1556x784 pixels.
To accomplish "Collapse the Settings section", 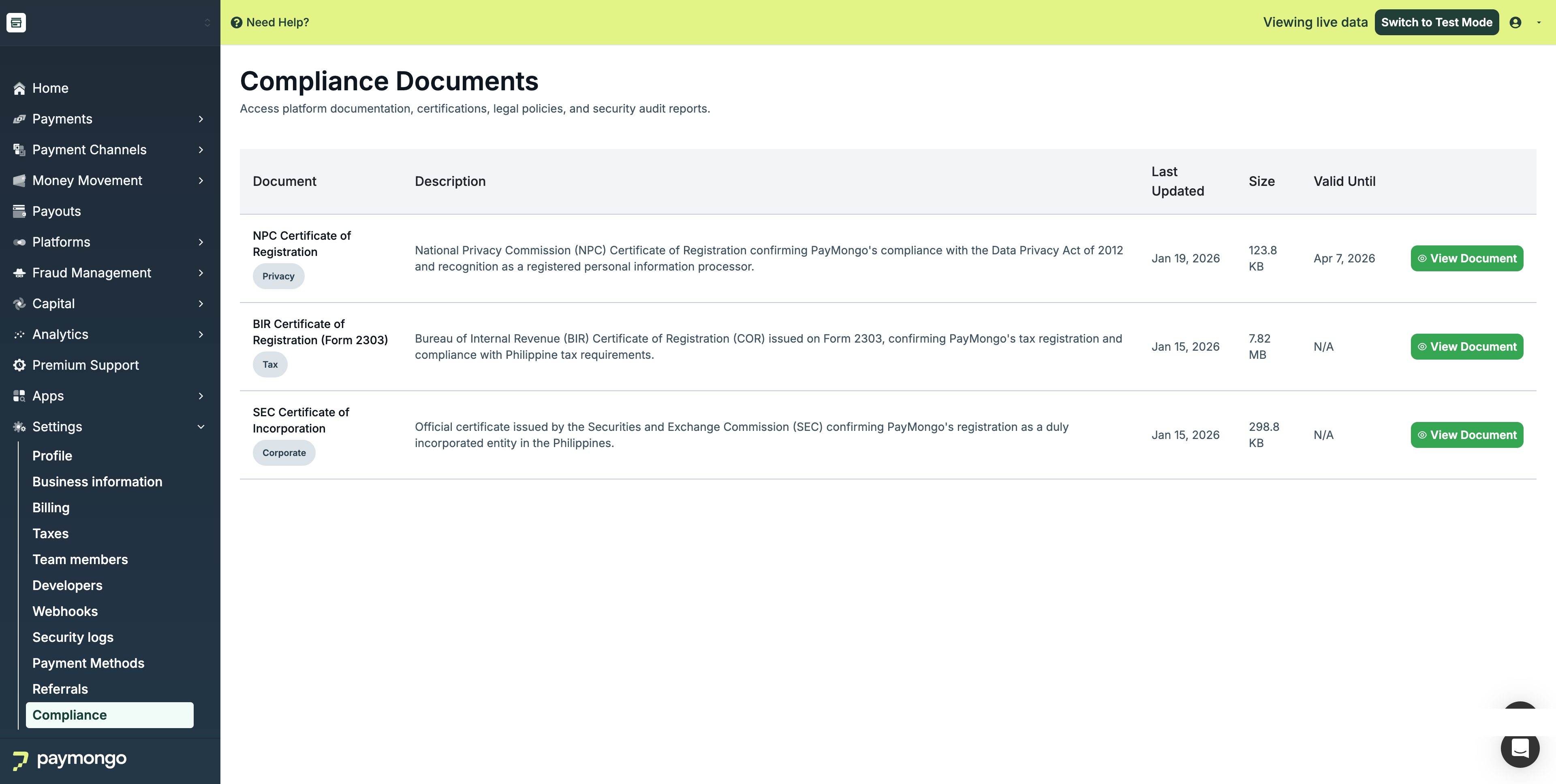I will [x=201, y=427].
